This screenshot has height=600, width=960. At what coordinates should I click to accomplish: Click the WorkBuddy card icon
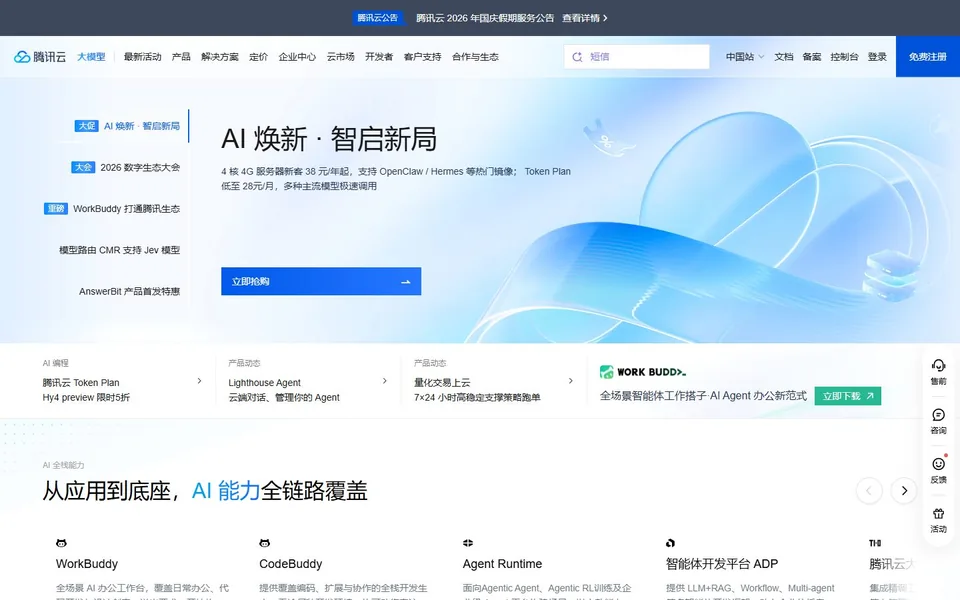61,543
